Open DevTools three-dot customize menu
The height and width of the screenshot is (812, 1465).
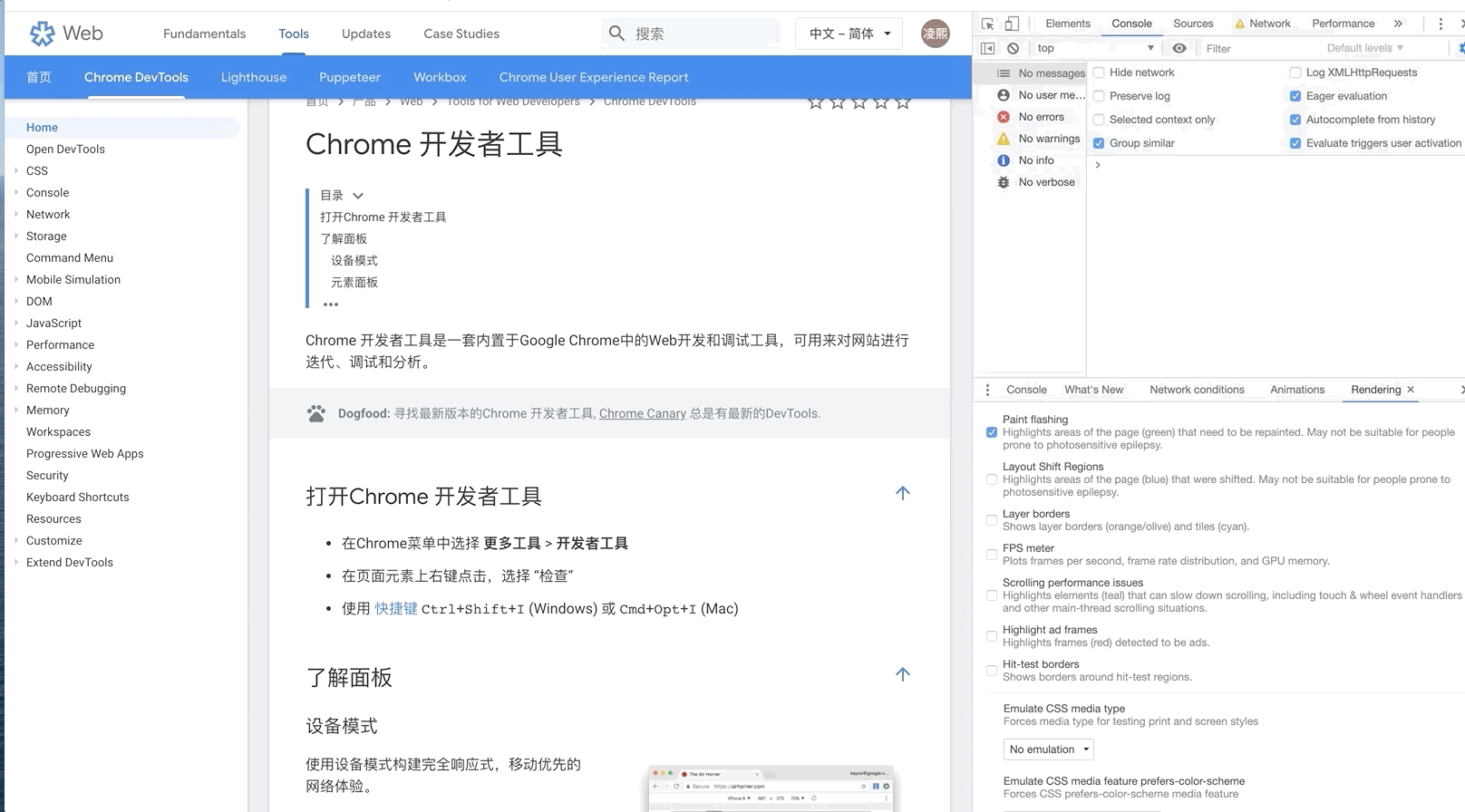[x=1441, y=24]
